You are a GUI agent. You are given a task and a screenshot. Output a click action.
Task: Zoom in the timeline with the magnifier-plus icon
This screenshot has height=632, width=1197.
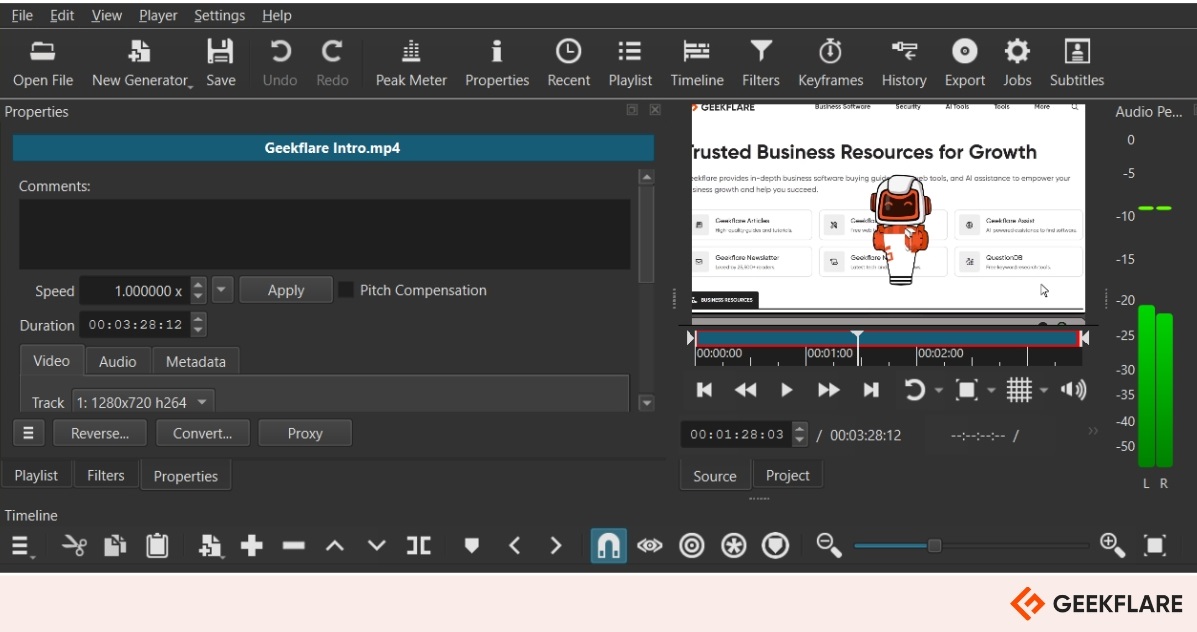coord(1112,545)
